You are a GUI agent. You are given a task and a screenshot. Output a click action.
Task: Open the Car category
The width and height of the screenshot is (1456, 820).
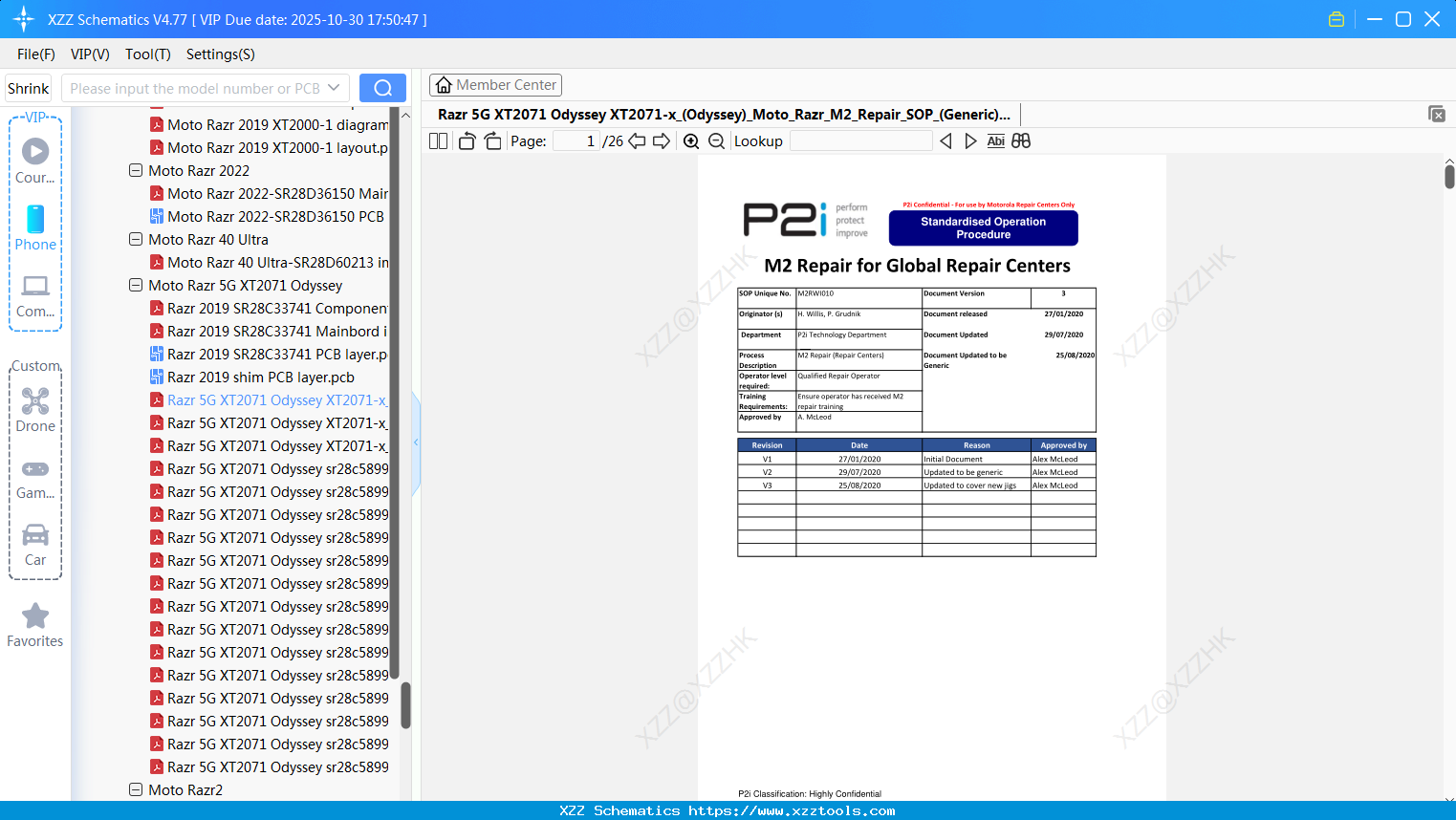(35, 545)
